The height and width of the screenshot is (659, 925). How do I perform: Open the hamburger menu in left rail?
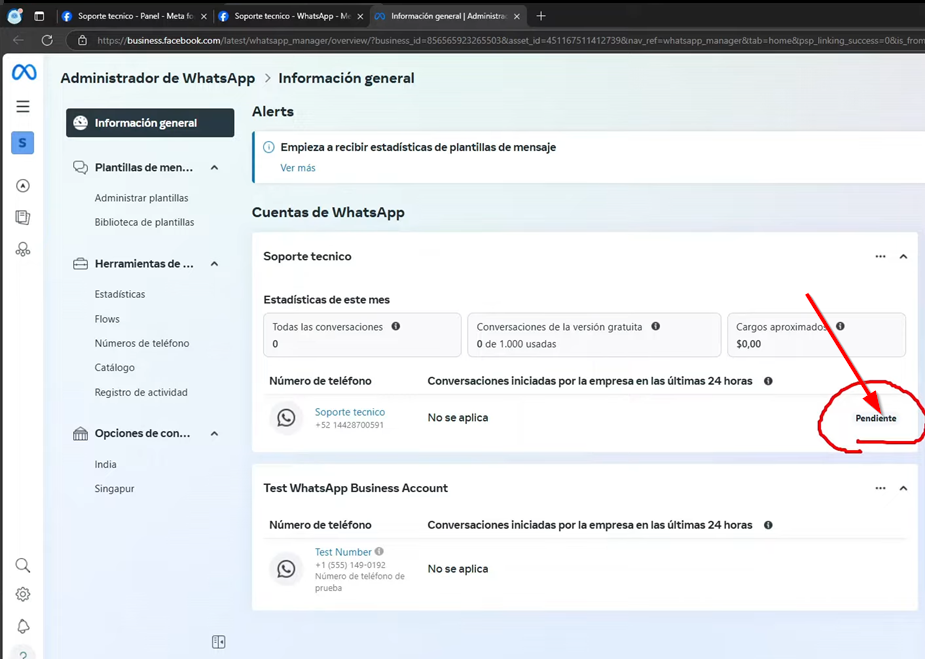point(22,106)
